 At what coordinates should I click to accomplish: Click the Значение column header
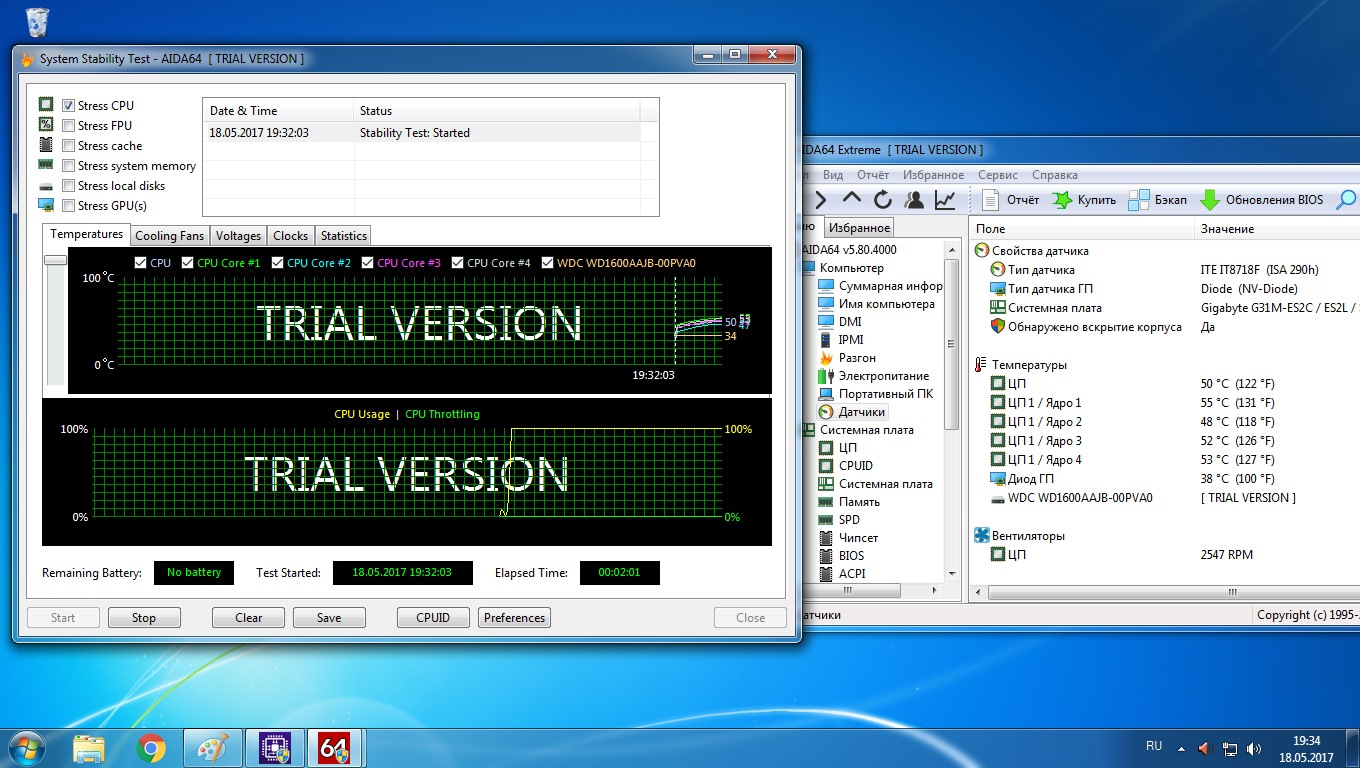point(1277,229)
